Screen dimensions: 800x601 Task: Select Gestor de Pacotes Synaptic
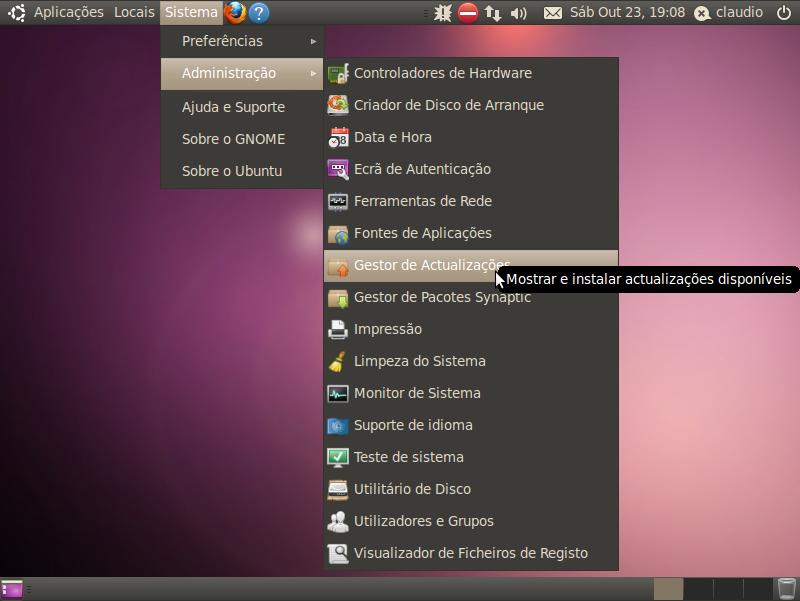[442, 298]
